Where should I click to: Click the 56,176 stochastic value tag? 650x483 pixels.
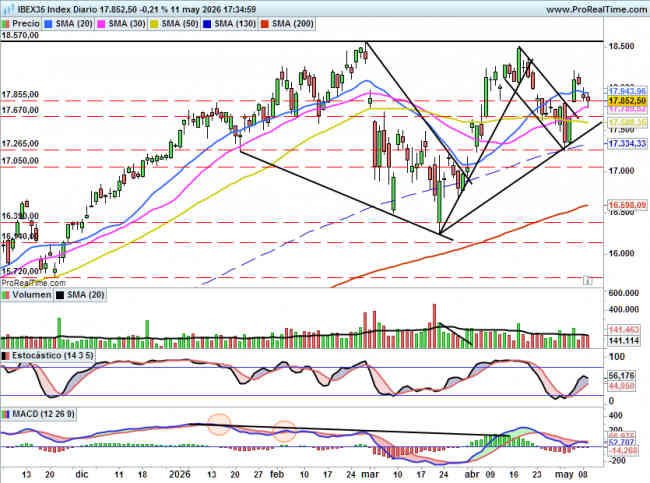[622, 376]
